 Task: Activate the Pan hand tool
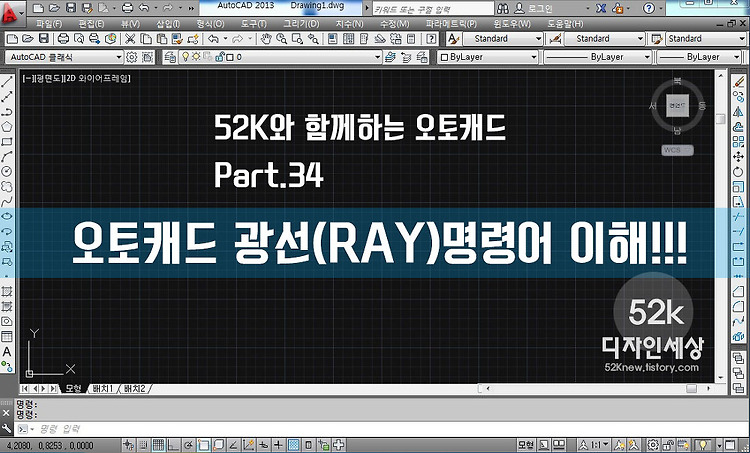click(266, 39)
